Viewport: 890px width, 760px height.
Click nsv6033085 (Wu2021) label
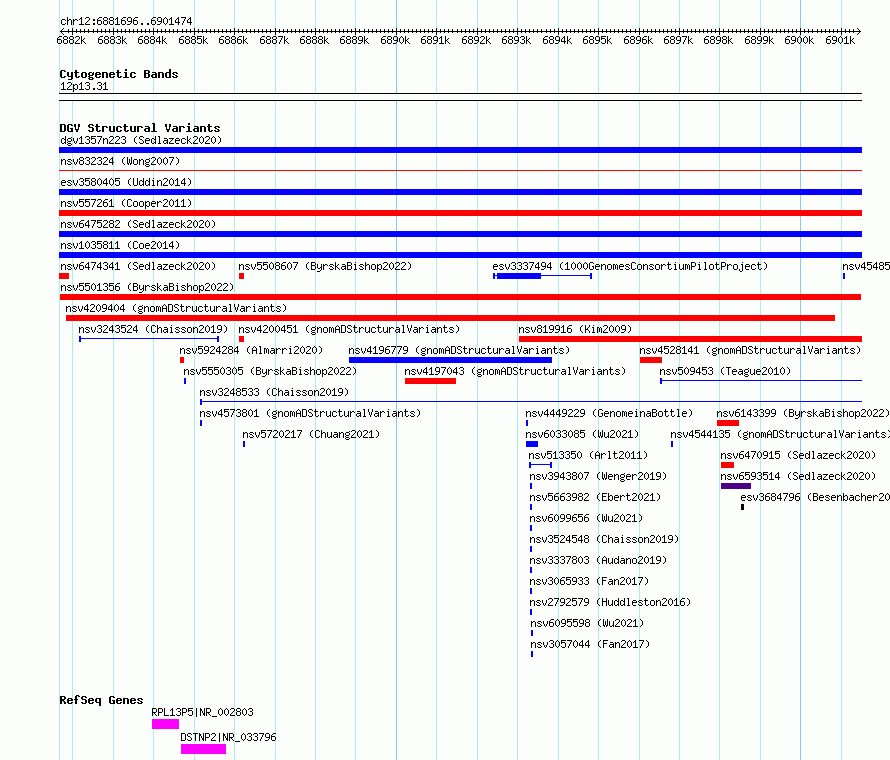(x=582, y=434)
